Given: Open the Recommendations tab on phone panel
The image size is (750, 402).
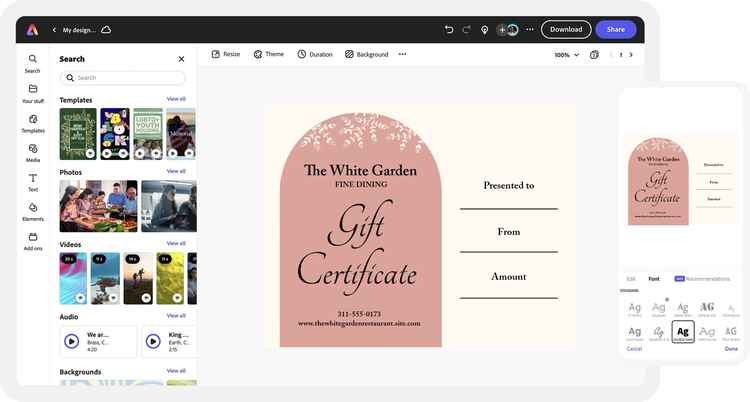Looking at the screenshot, I should 702,279.
